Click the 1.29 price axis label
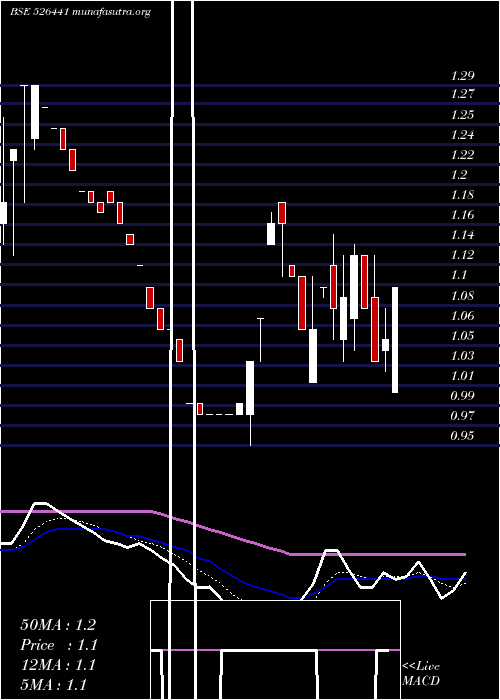 (462, 75)
